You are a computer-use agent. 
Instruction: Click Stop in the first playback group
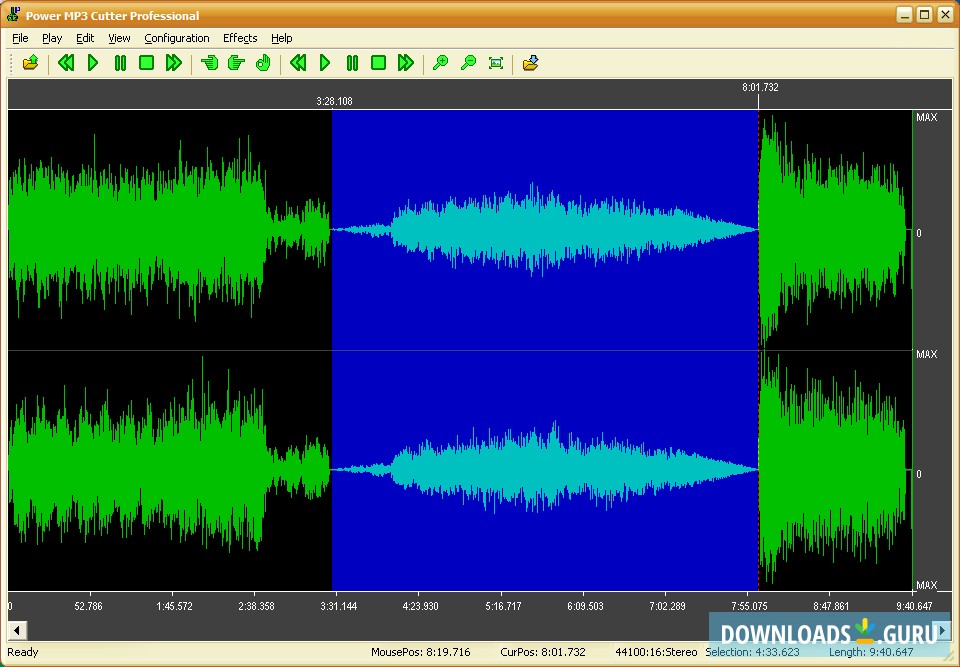click(x=146, y=63)
